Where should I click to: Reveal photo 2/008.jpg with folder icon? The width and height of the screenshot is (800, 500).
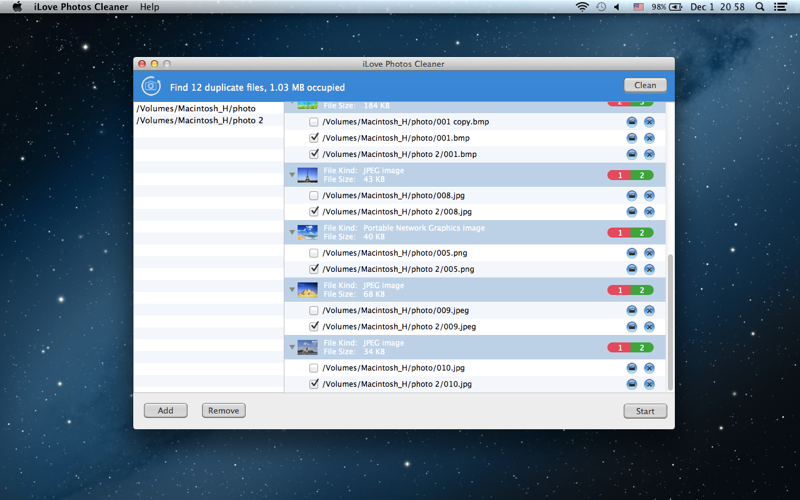tap(632, 212)
